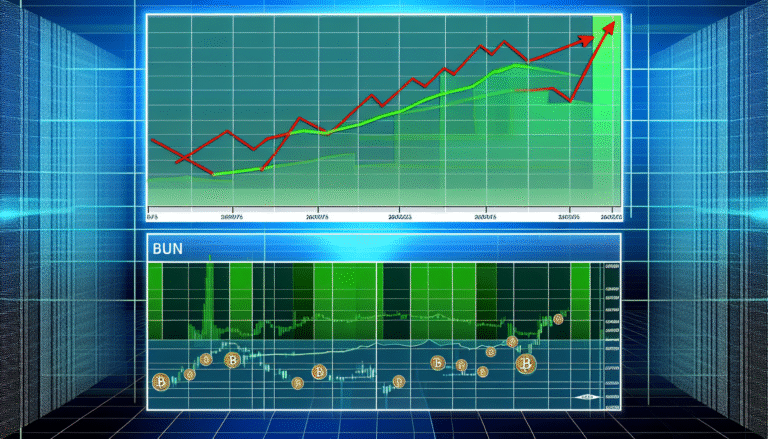Click the rightmost x-axis date label

(x=610, y=216)
